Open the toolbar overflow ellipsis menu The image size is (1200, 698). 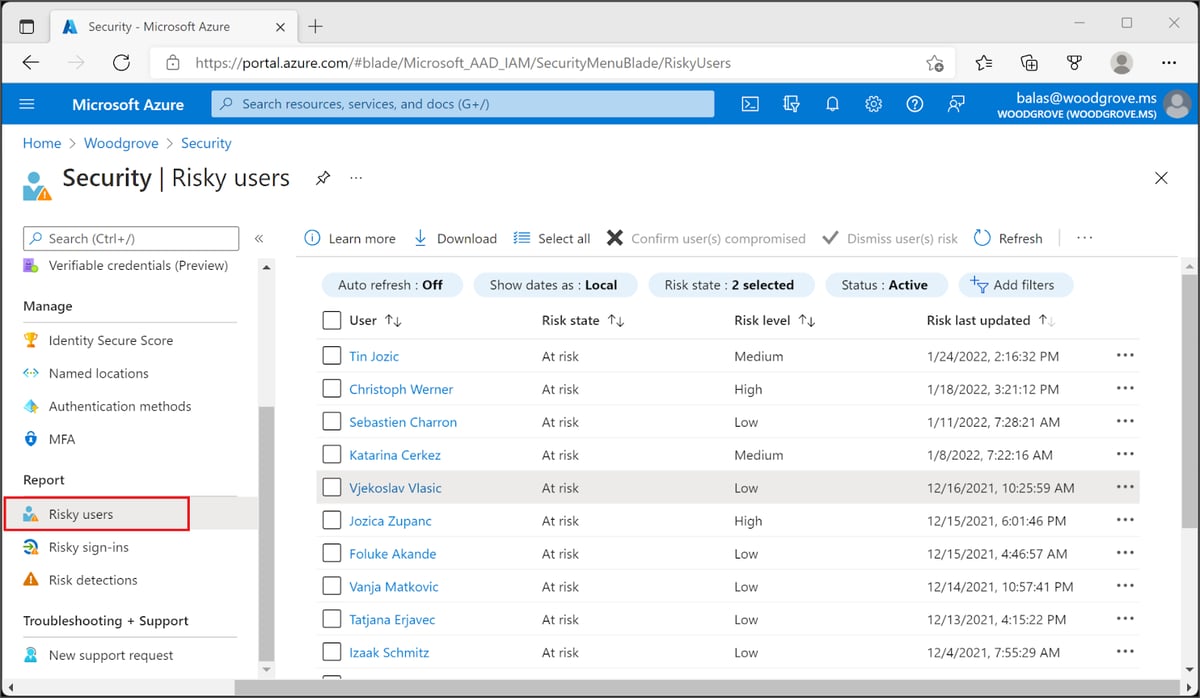(x=1084, y=238)
